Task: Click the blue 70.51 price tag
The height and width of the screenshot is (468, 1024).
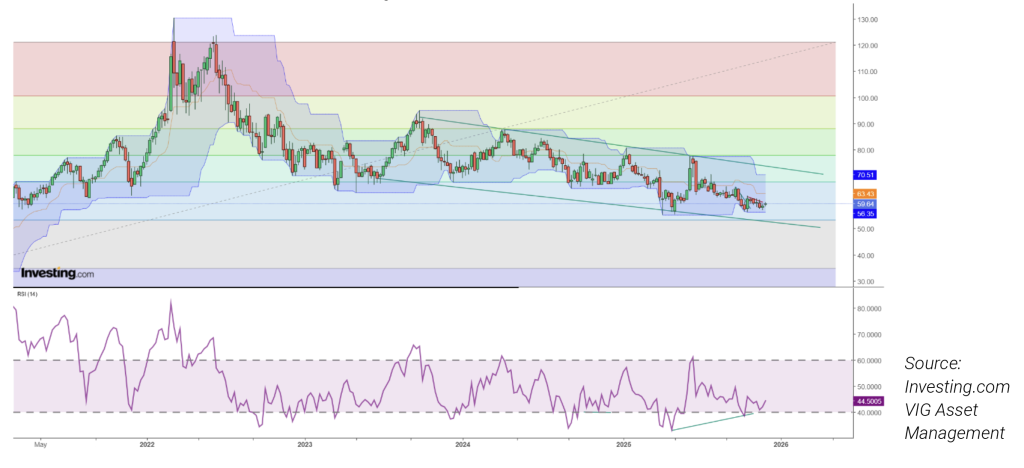Action: tap(866, 175)
